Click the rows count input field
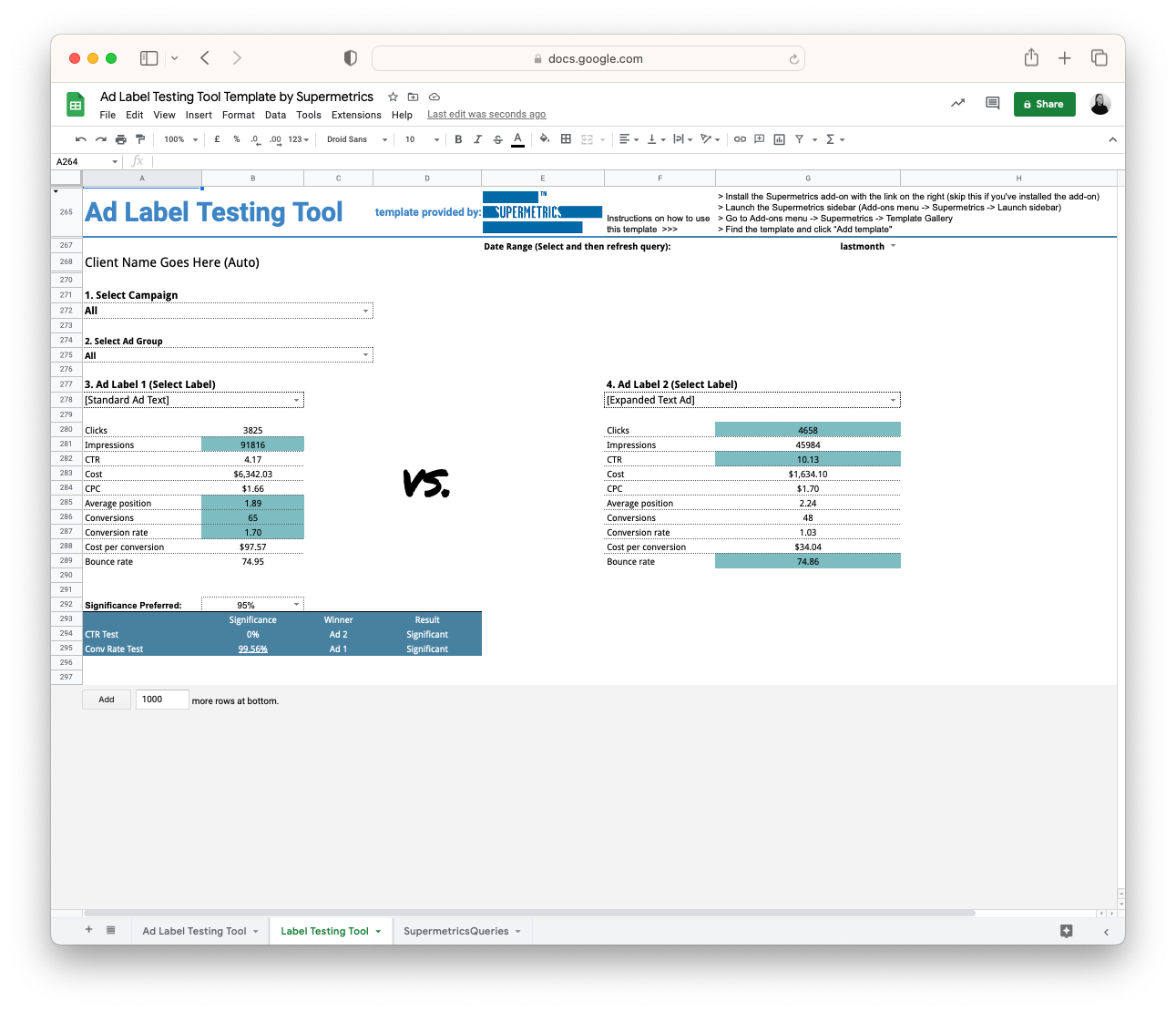1176x1012 pixels. [x=162, y=700]
